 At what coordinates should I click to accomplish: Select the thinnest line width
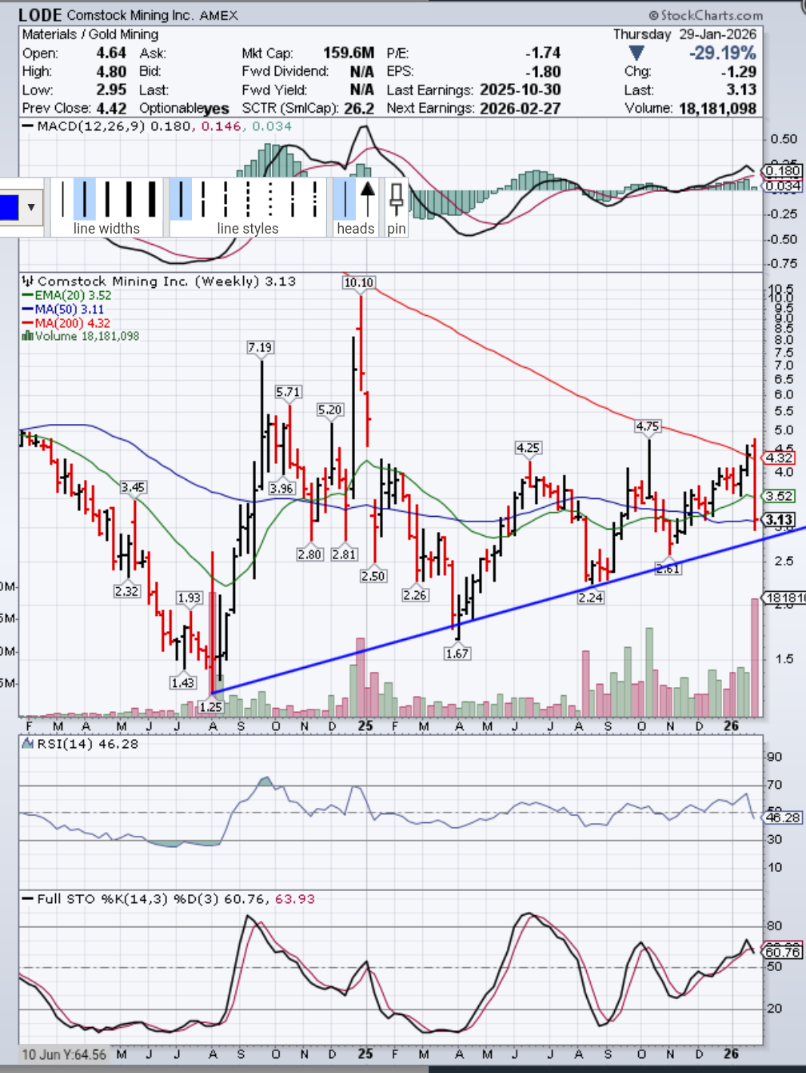[x=62, y=199]
